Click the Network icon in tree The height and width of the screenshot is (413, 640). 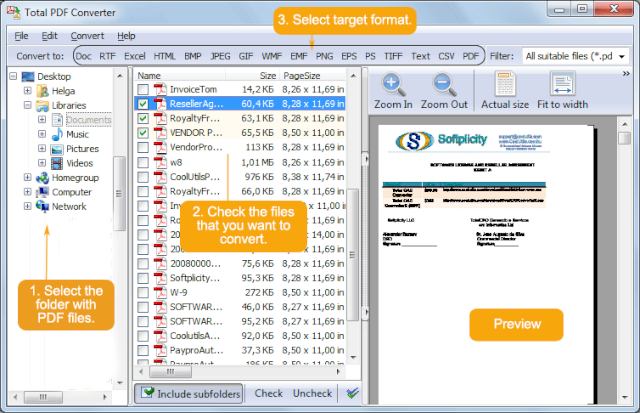[x=42, y=206]
